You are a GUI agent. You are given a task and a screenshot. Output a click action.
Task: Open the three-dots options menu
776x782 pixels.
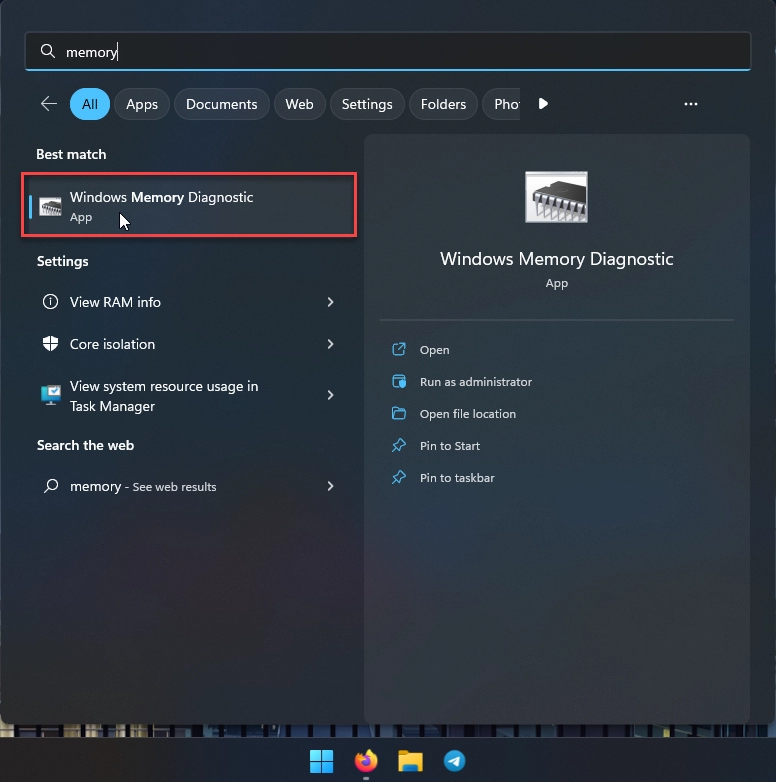point(691,104)
